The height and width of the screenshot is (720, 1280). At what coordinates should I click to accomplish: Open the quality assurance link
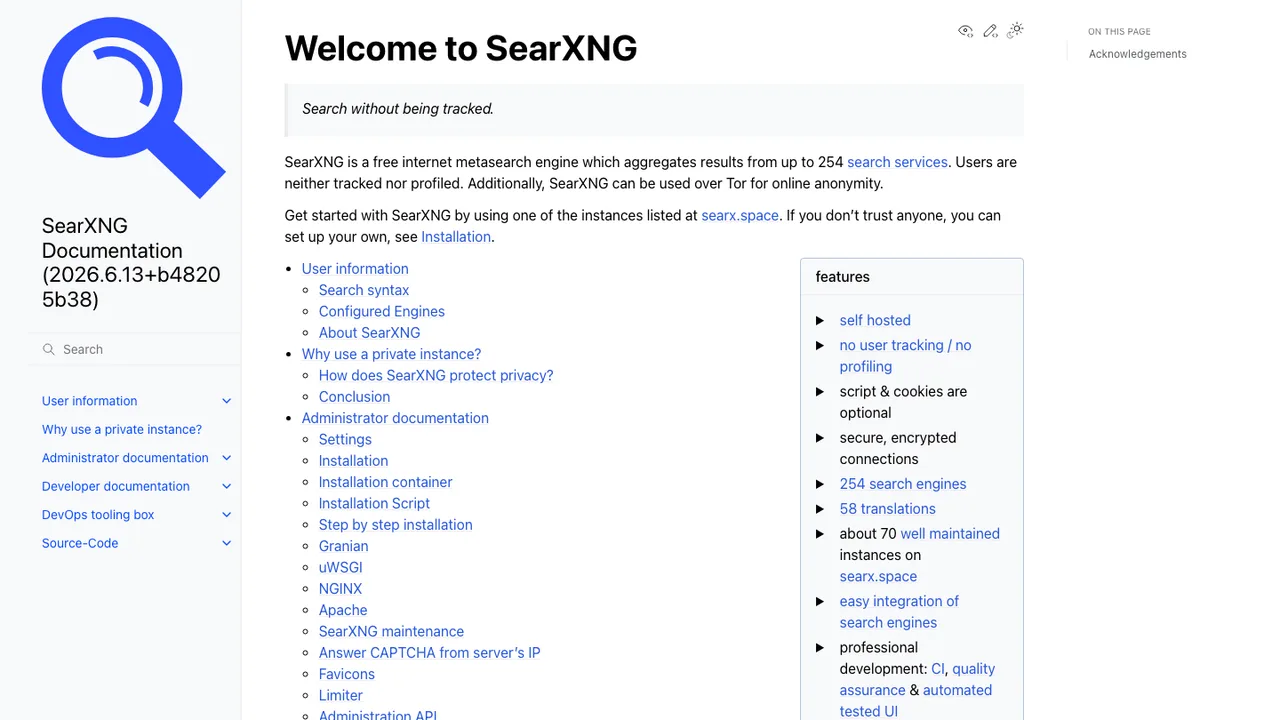(918, 680)
